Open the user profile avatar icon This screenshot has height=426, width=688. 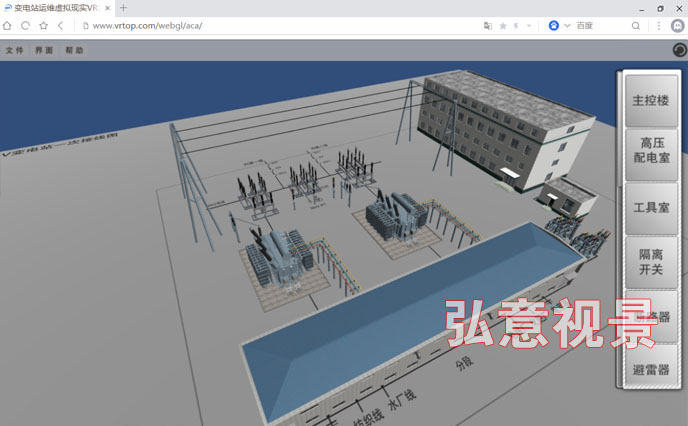click(677, 25)
